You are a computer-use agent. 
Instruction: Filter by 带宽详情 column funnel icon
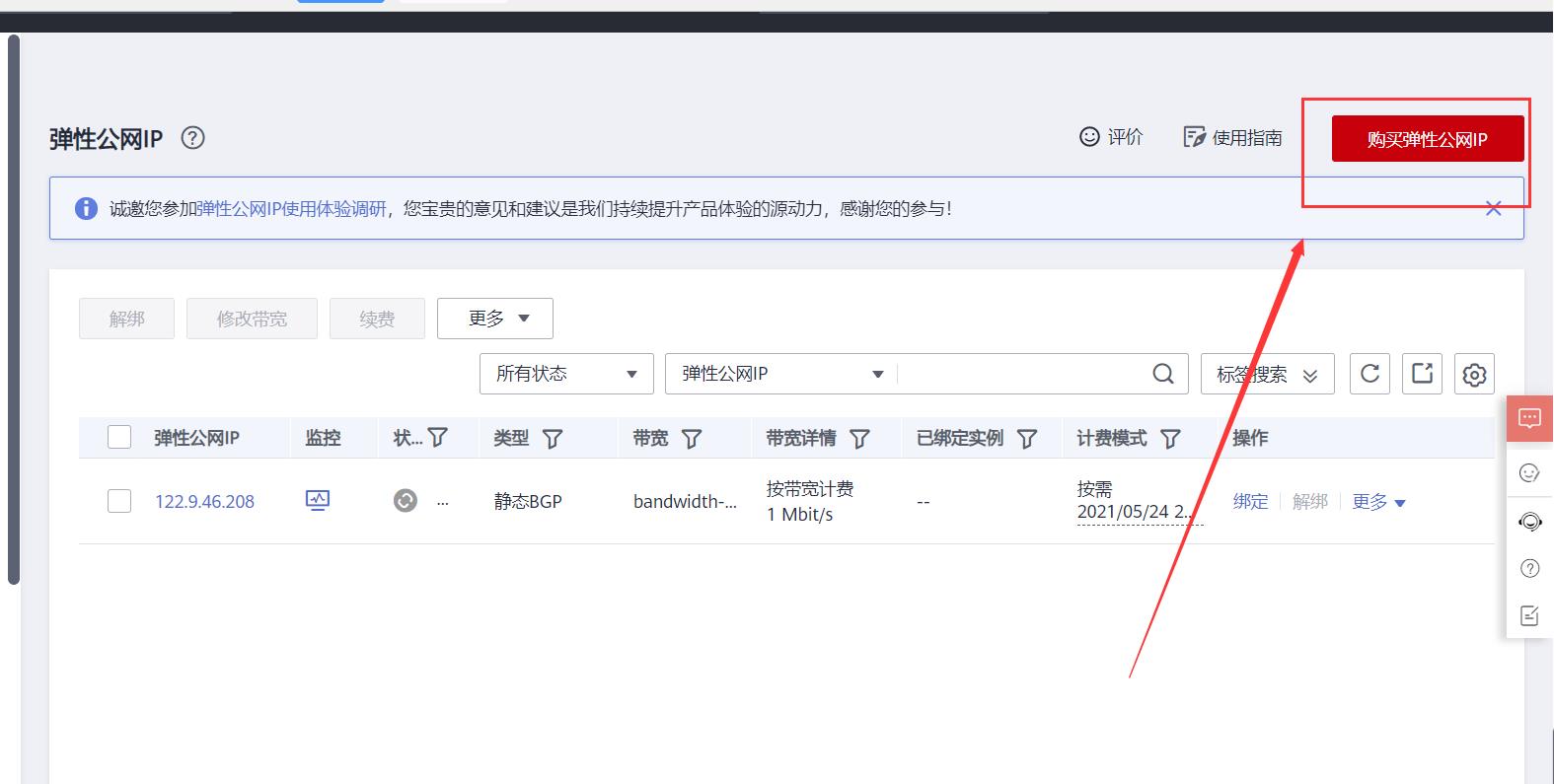coord(859,438)
